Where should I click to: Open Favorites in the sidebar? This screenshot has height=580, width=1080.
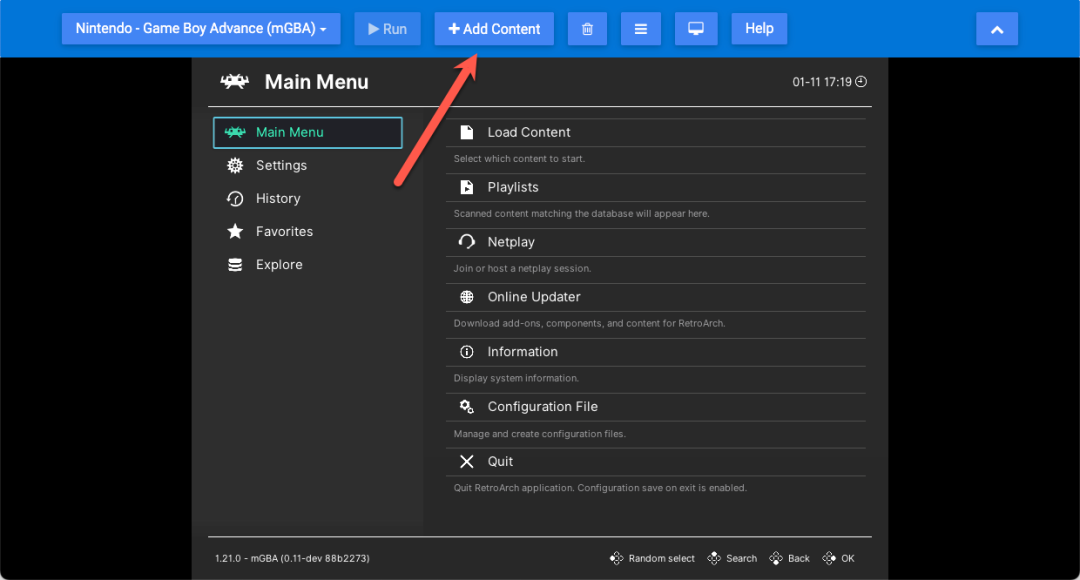[284, 232]
